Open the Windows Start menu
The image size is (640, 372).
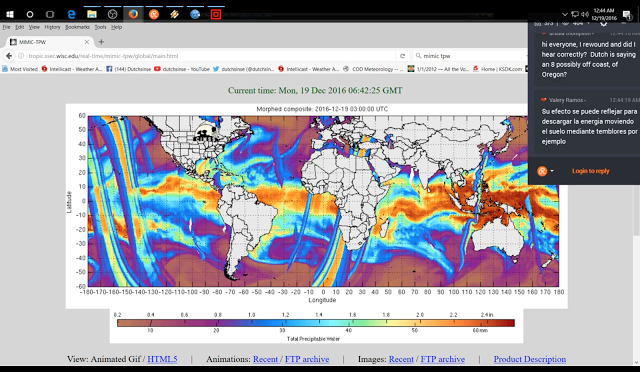[x=10, y=14]
